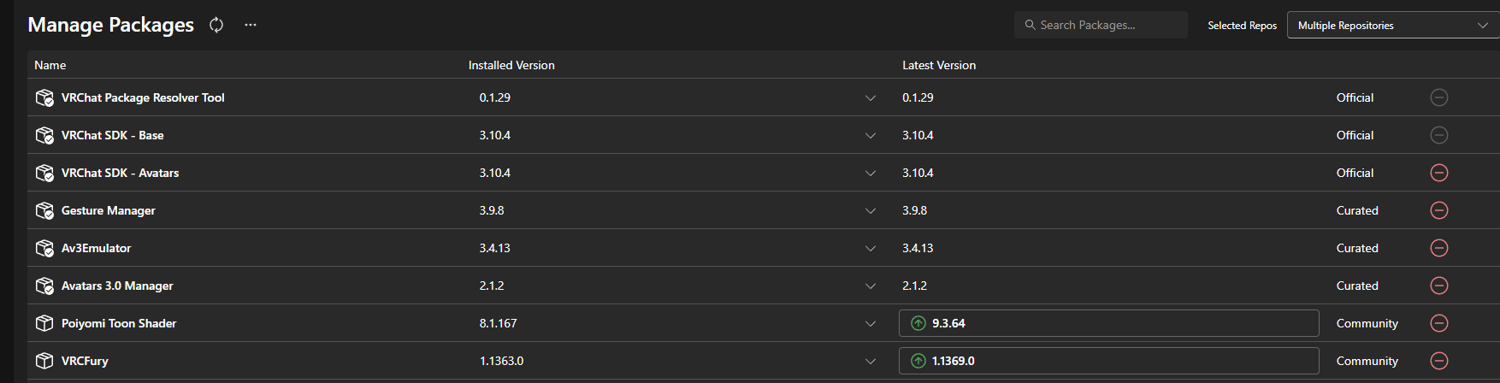Remove the VRCFury package
The image size is (1500, 383).
(1439, 361)
